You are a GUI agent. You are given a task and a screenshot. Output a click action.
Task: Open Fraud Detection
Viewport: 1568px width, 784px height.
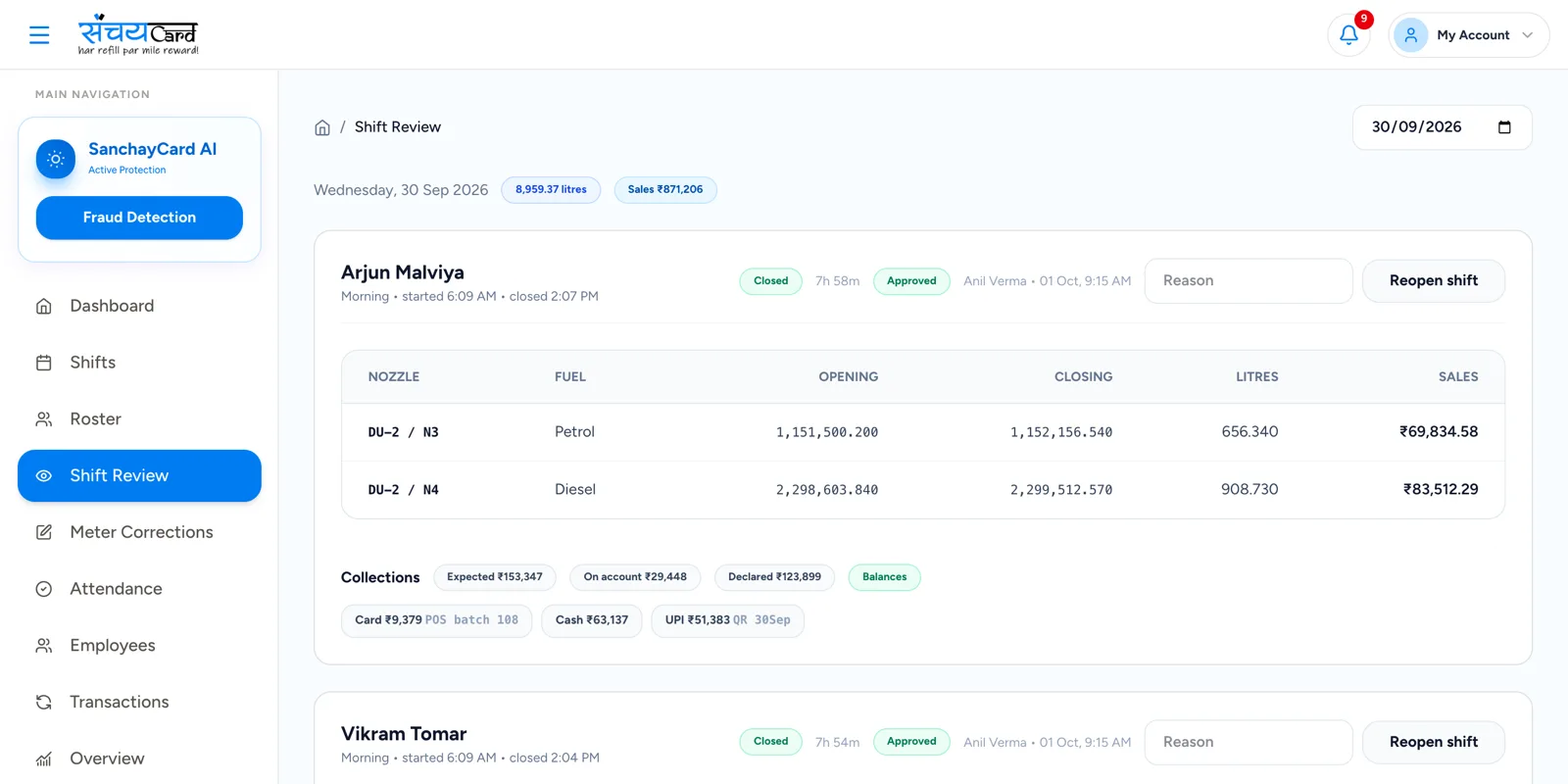pos(139,218)
